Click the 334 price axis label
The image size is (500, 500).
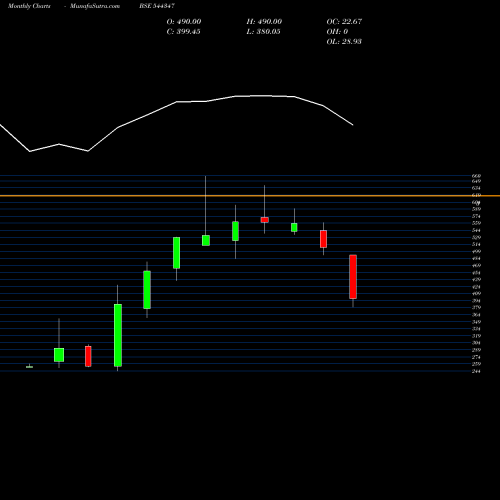[x=476, y=329]
